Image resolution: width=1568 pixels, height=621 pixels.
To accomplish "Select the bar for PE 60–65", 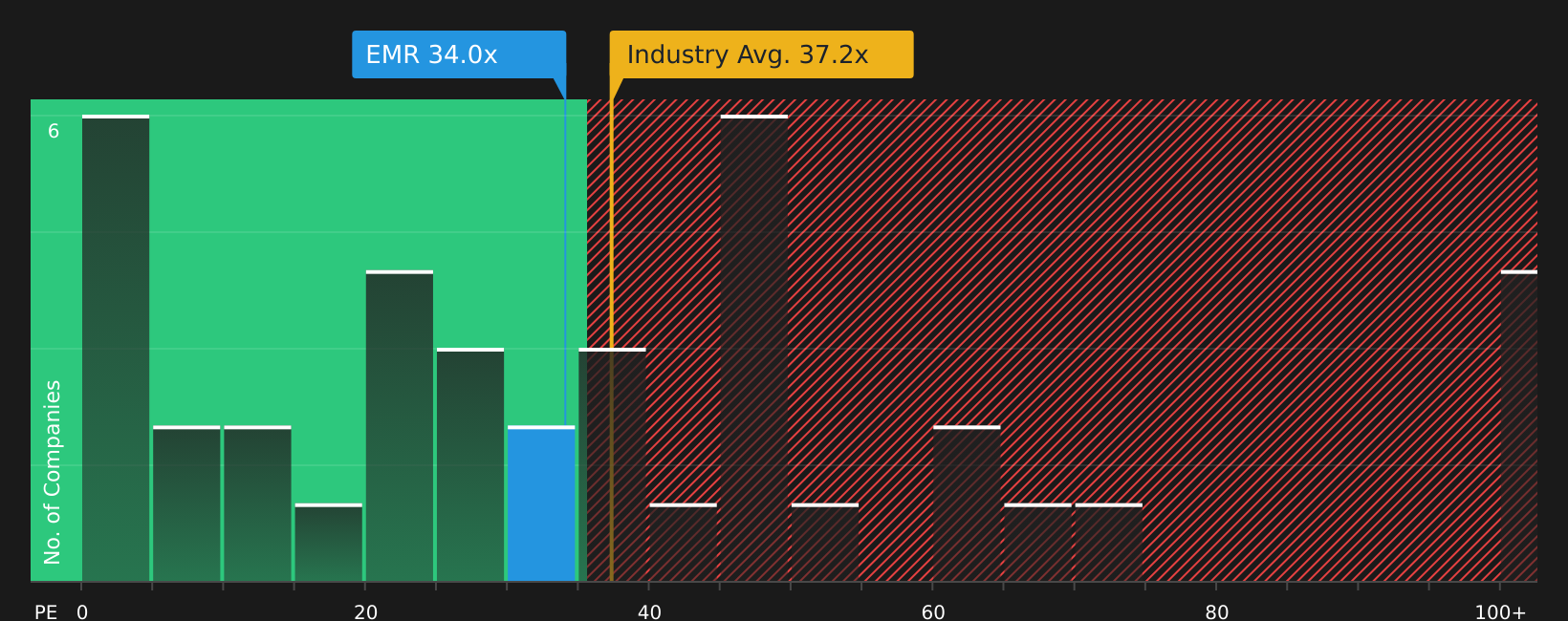I will (x=967, y=503).
